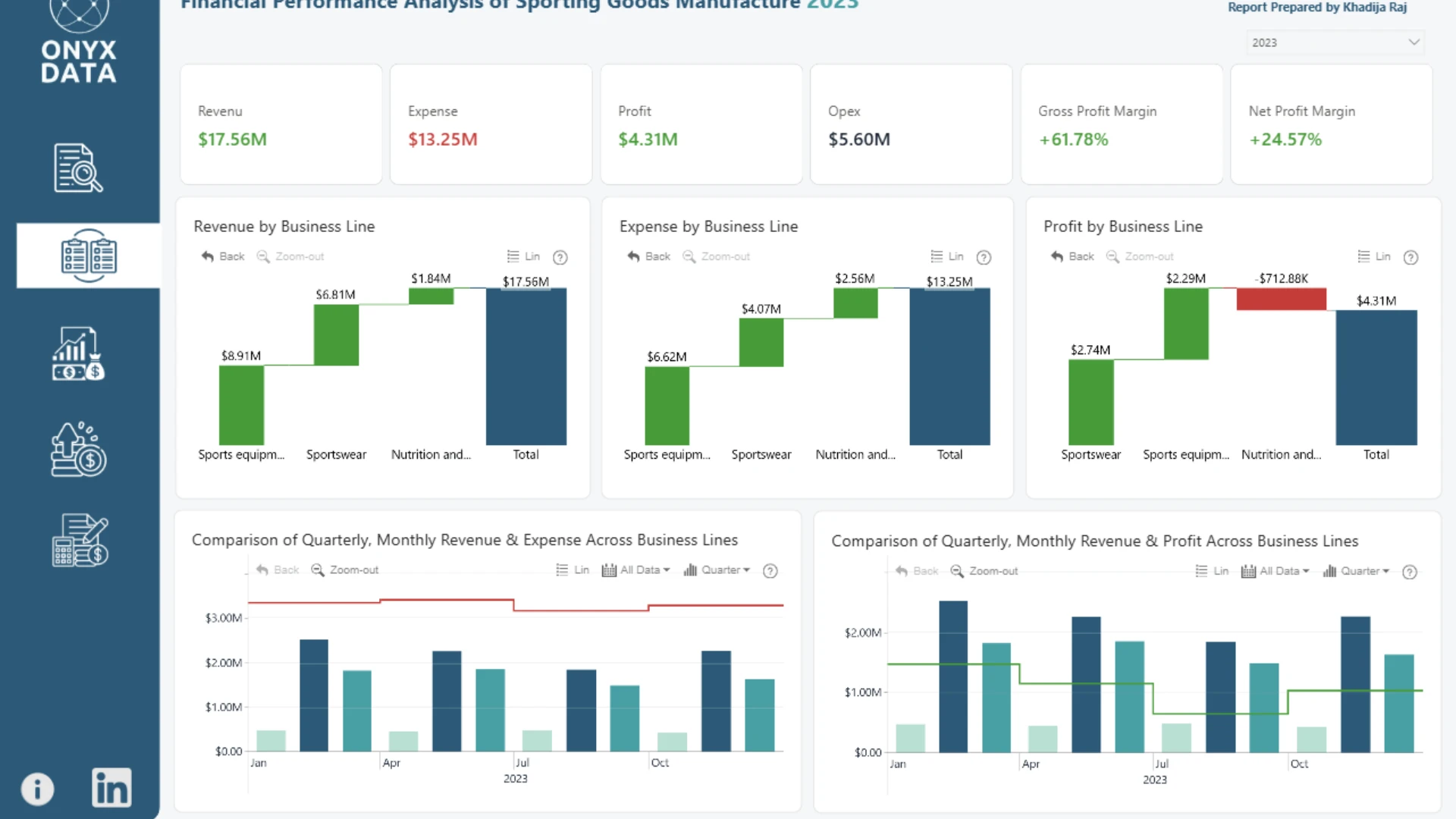This screenshot has width=1456, height=819.
Task: Toggle Lin scale on Expense by Business Line
Action: click(x=947, y=256)
